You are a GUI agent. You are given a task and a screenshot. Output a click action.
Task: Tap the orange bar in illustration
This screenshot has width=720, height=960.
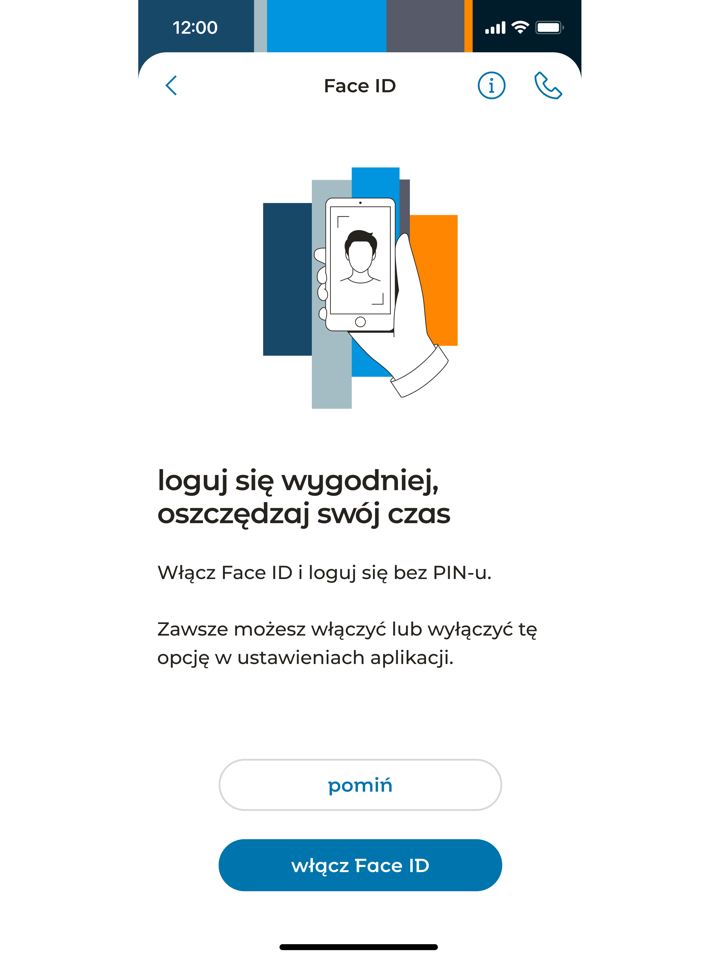coord(437,280)
